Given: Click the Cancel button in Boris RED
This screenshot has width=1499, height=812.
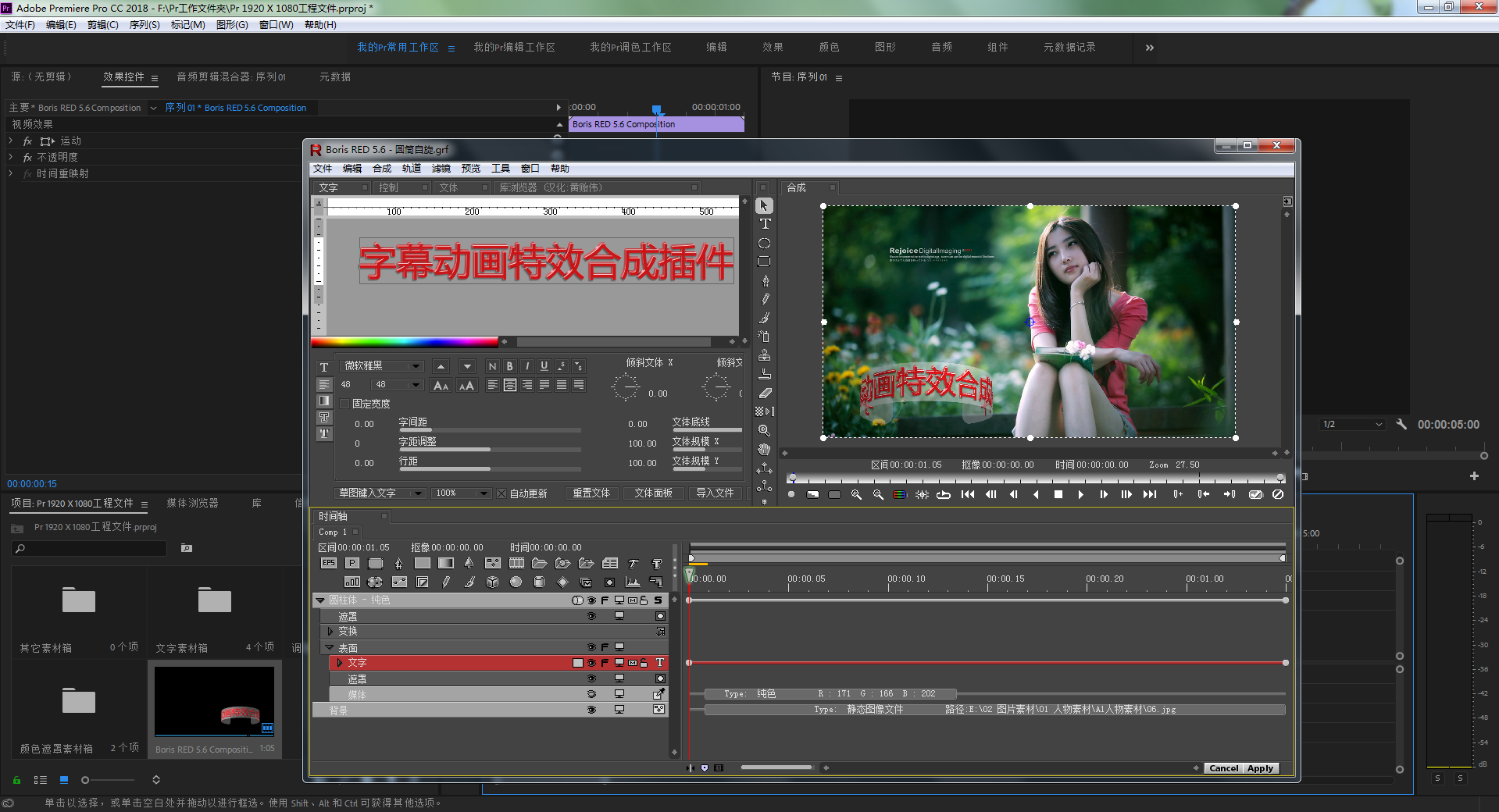Looking at the screenshot, I should (x=1224, y=768).
